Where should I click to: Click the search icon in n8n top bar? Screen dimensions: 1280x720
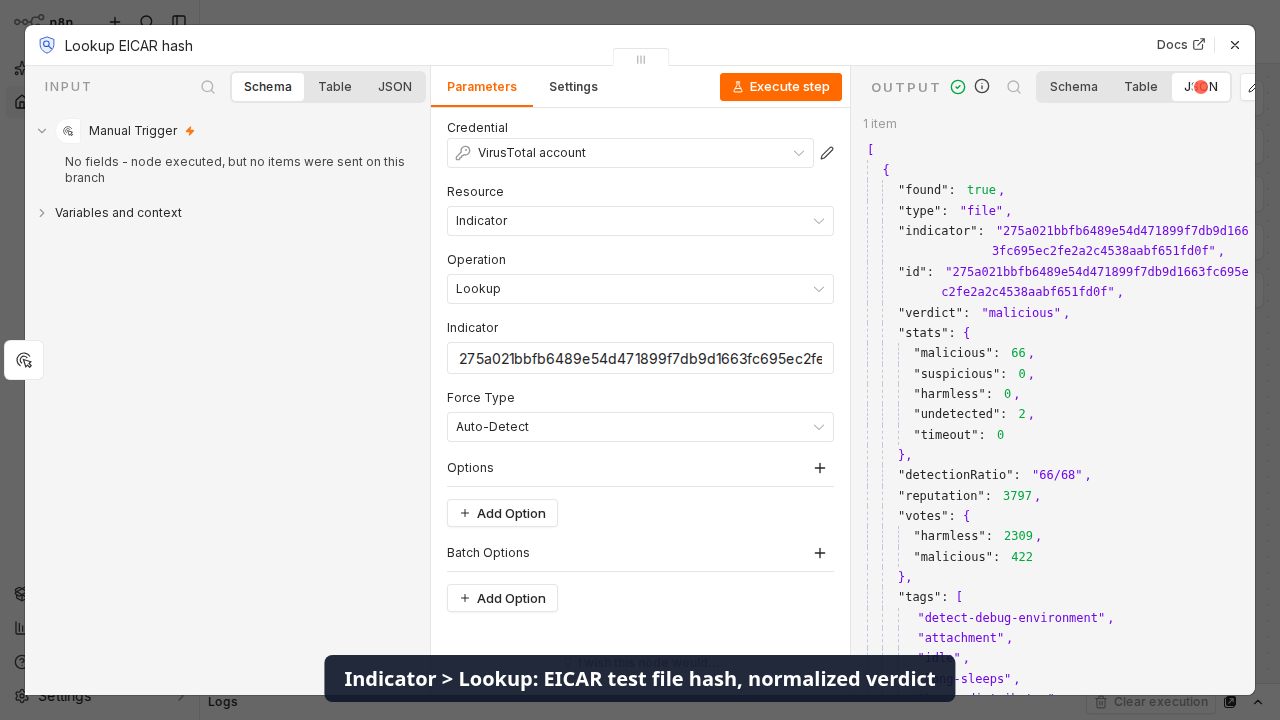(147, 22)
